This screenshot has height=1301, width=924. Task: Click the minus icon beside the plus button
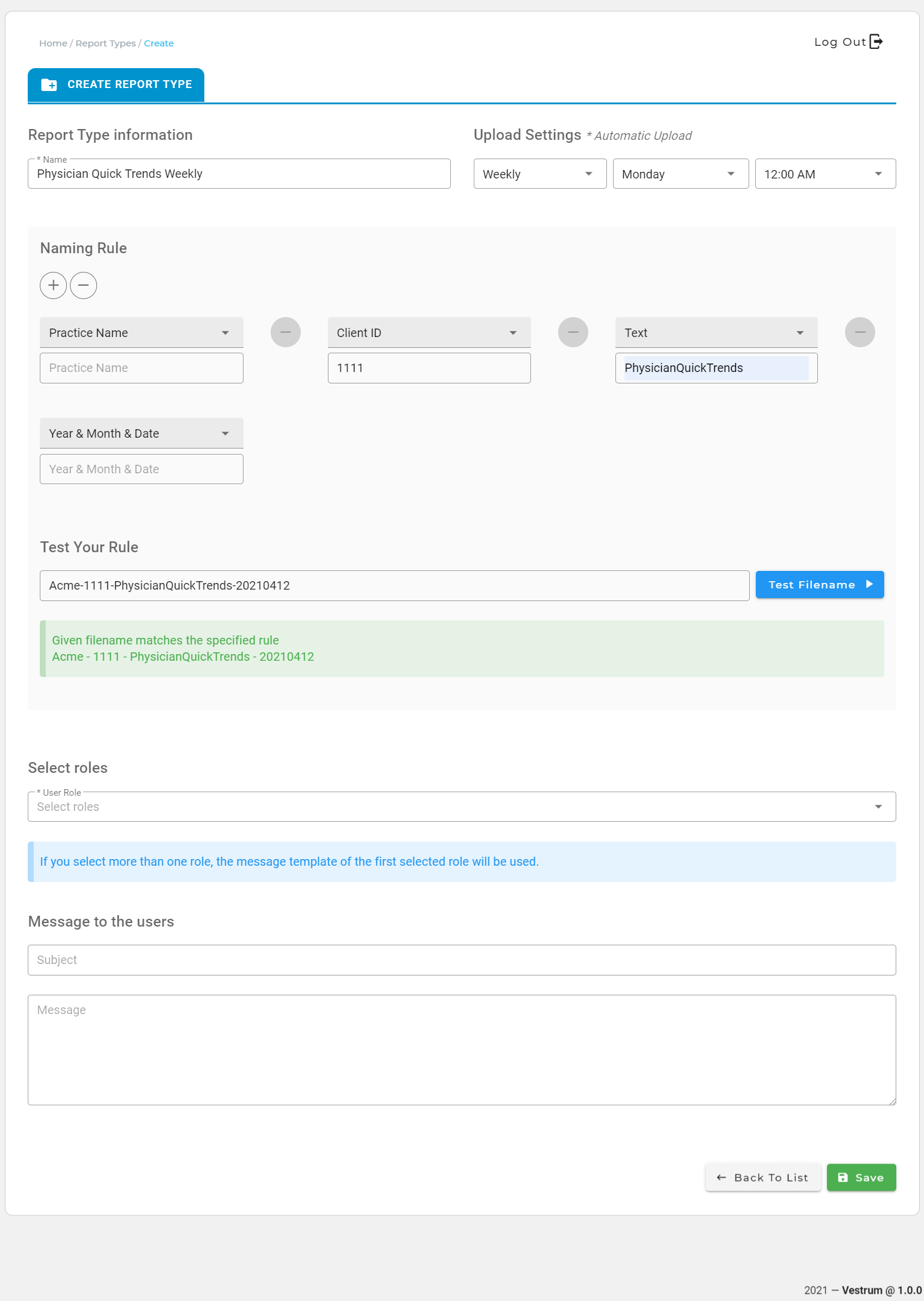coord(84,285)
